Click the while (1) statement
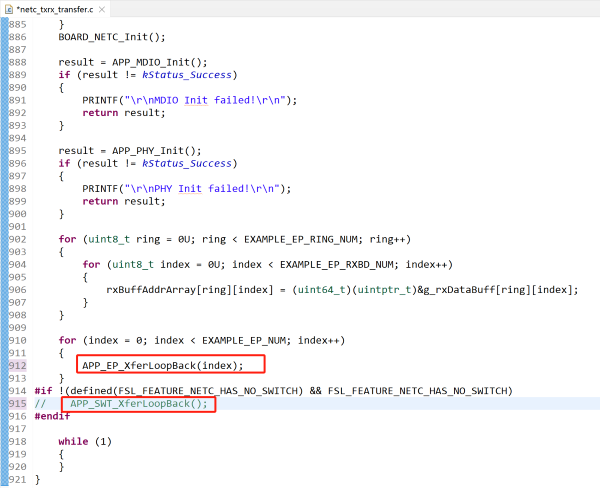The height and width of the screenshot is (488, 600). tap(84, 441)
